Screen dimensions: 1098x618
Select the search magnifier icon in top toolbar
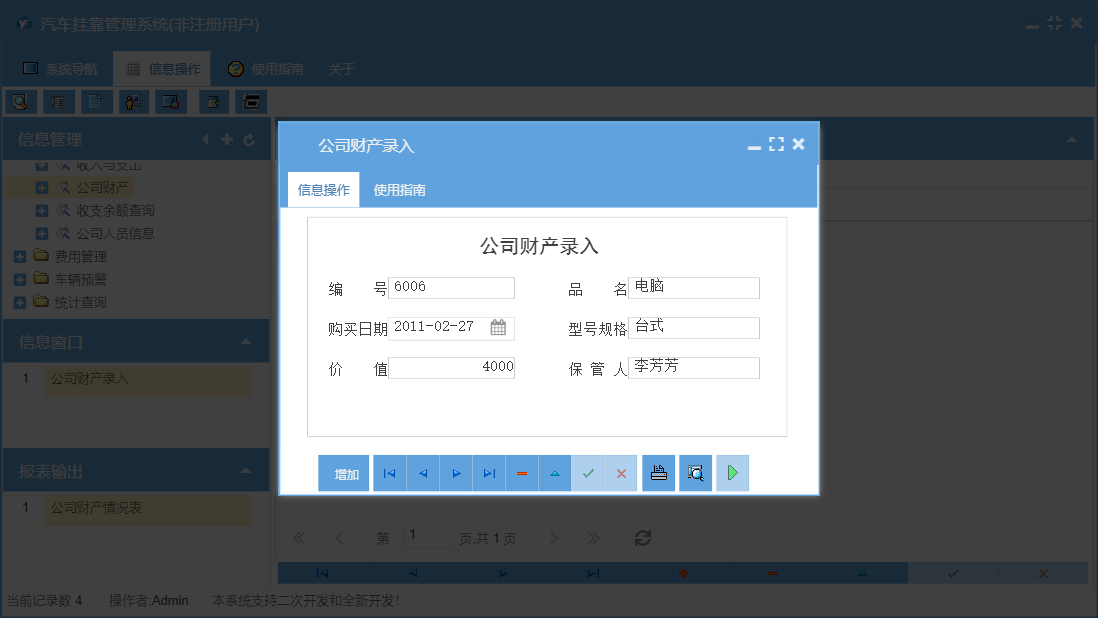(21, 101)
